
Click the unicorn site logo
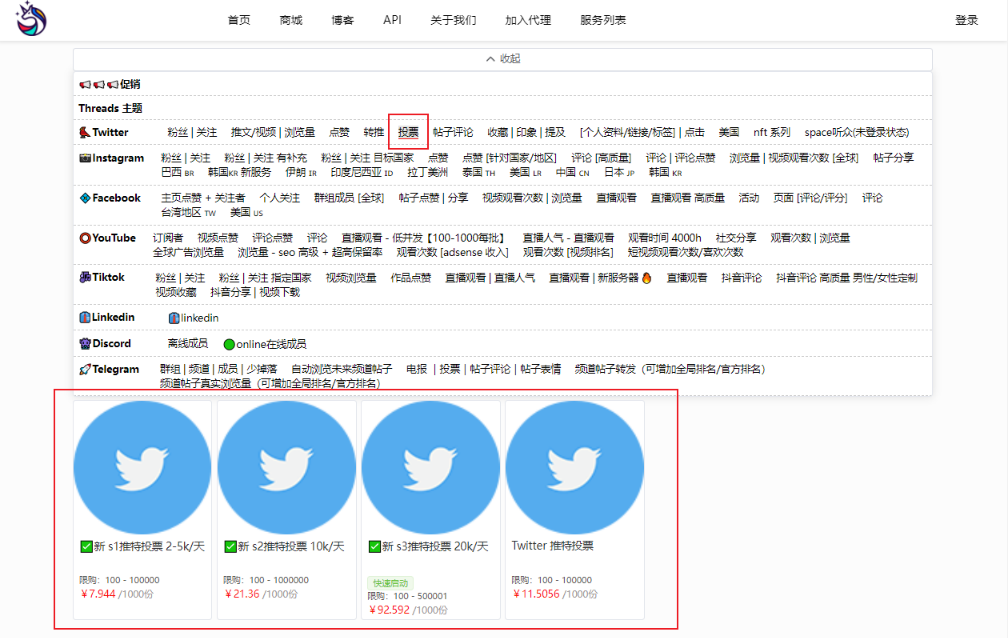pyautogui.click(x=32, y=19)
